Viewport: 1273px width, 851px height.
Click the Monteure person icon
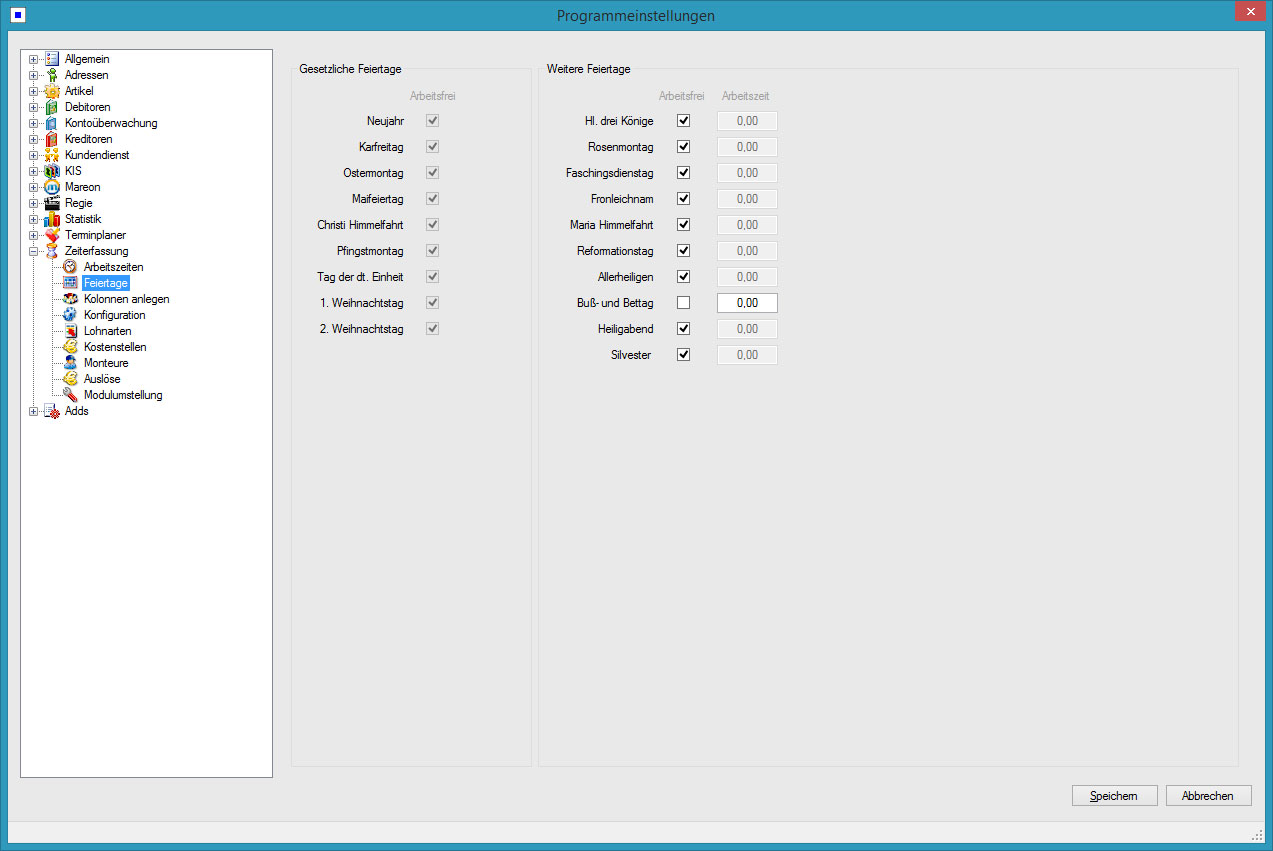[x=70, y=363]
